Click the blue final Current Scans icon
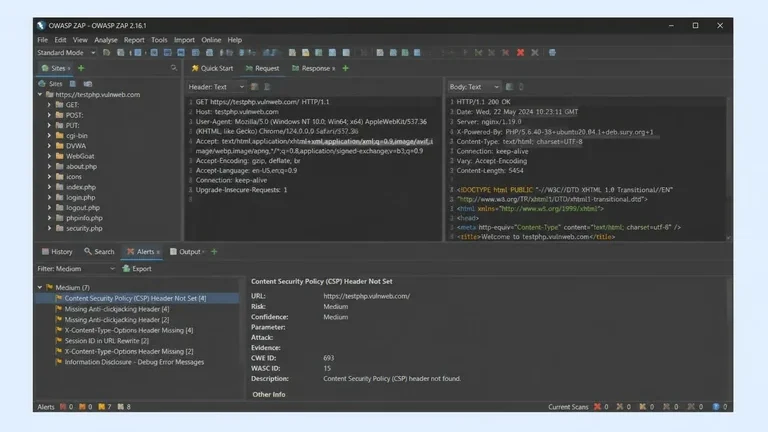Image resolution: width=768 pixels, height=432 pixels. pos(716,407)
